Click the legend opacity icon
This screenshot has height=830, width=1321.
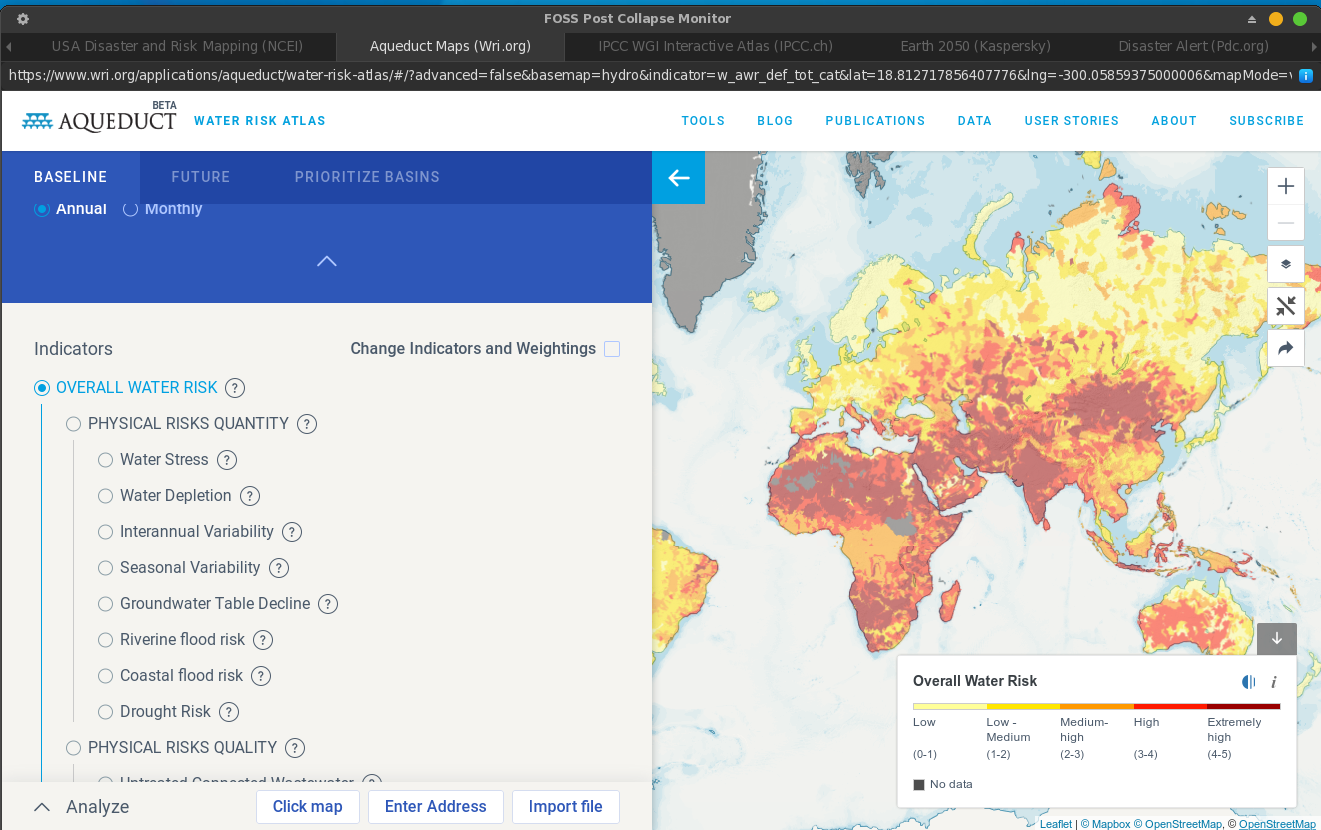[1248, 682]
